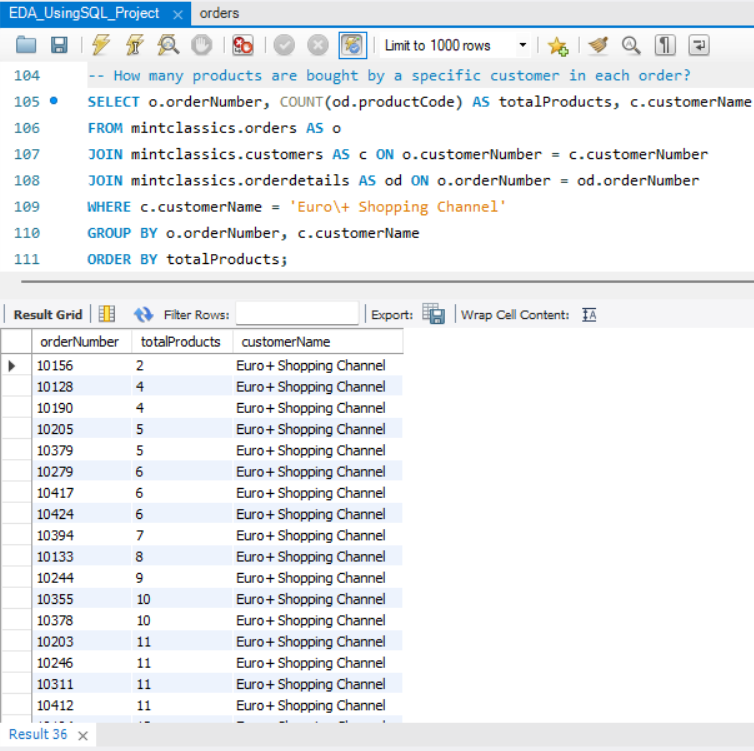
Task: Click totalProducts value 2 for order 10156
Action: (x=182, y=365)
